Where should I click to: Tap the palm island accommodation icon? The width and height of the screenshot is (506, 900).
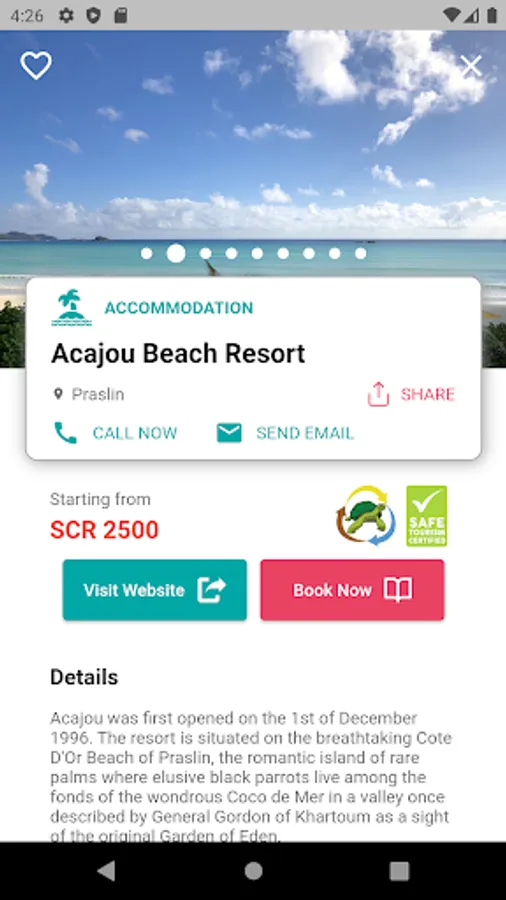(72, 308)
